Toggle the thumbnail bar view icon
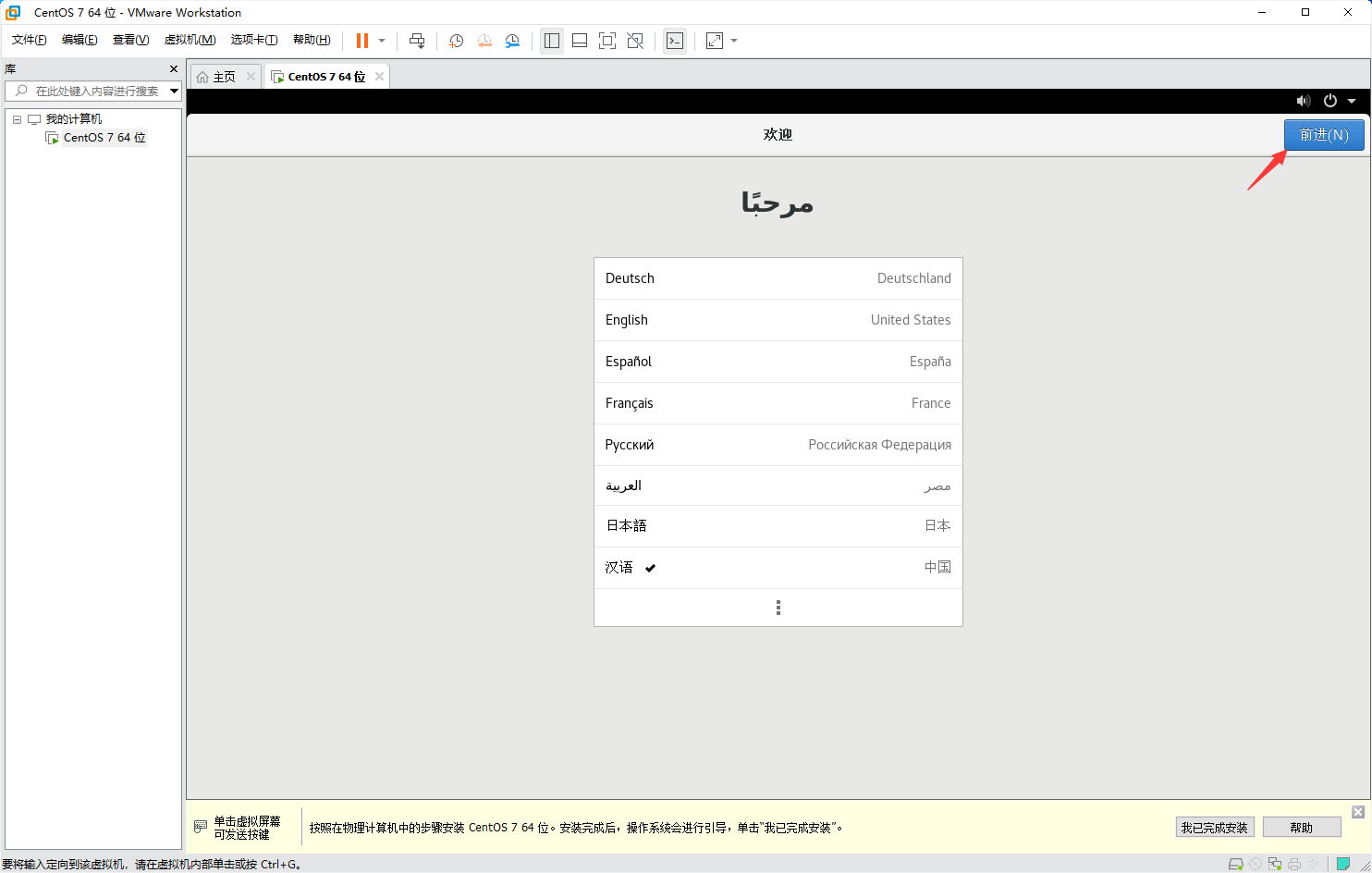The height and width of the screenshot is (873, 1372). coord(580,41)
